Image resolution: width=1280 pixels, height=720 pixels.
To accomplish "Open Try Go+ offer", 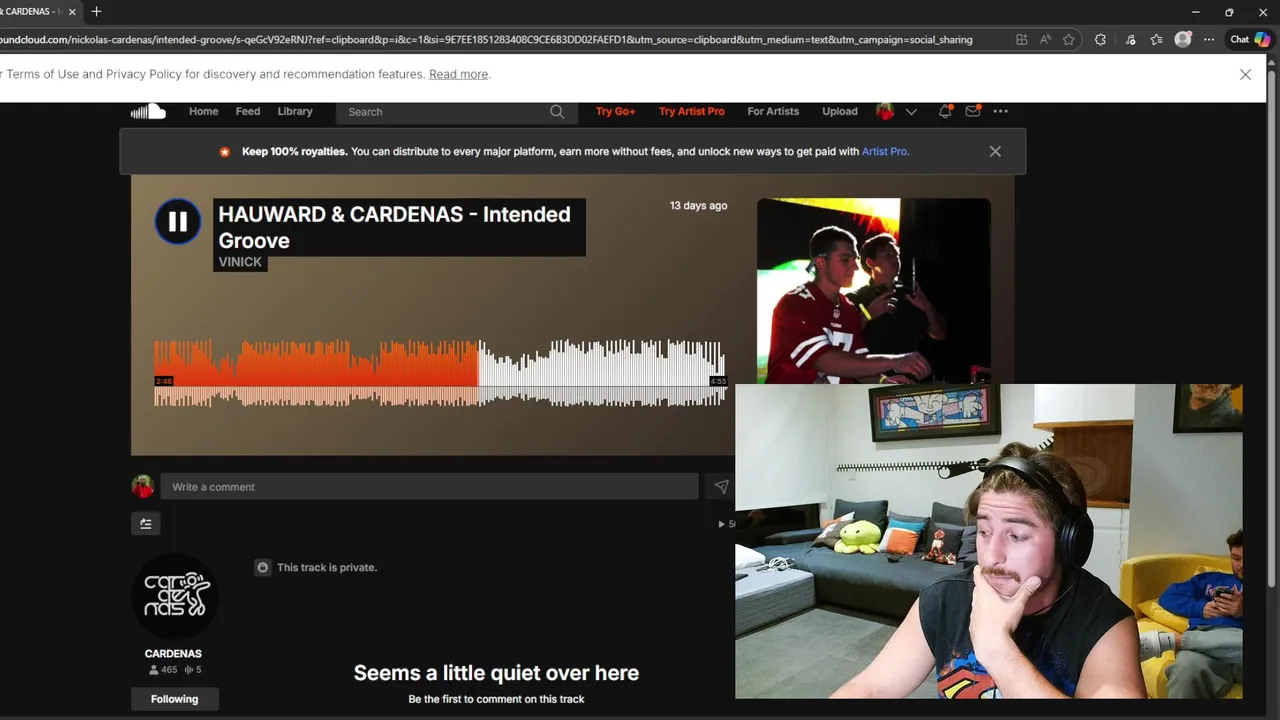I will [x=615, y=111].
